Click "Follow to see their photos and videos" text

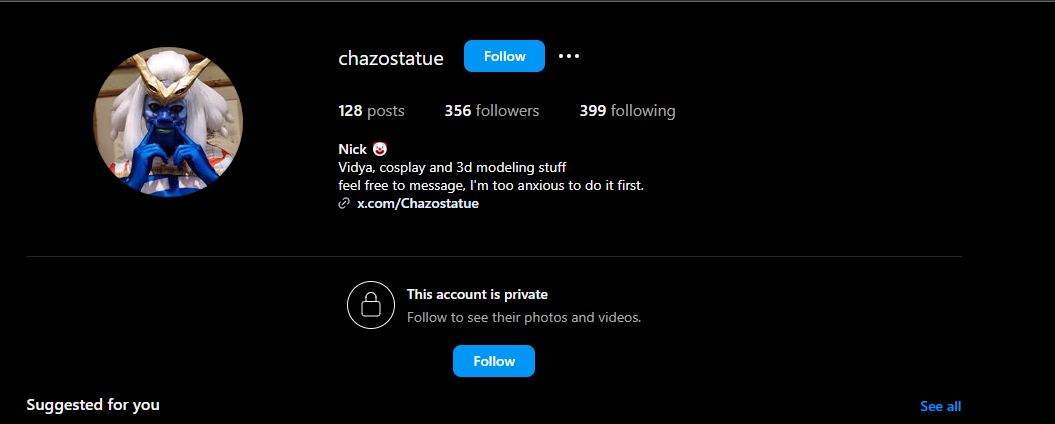(x=523, y=317)
